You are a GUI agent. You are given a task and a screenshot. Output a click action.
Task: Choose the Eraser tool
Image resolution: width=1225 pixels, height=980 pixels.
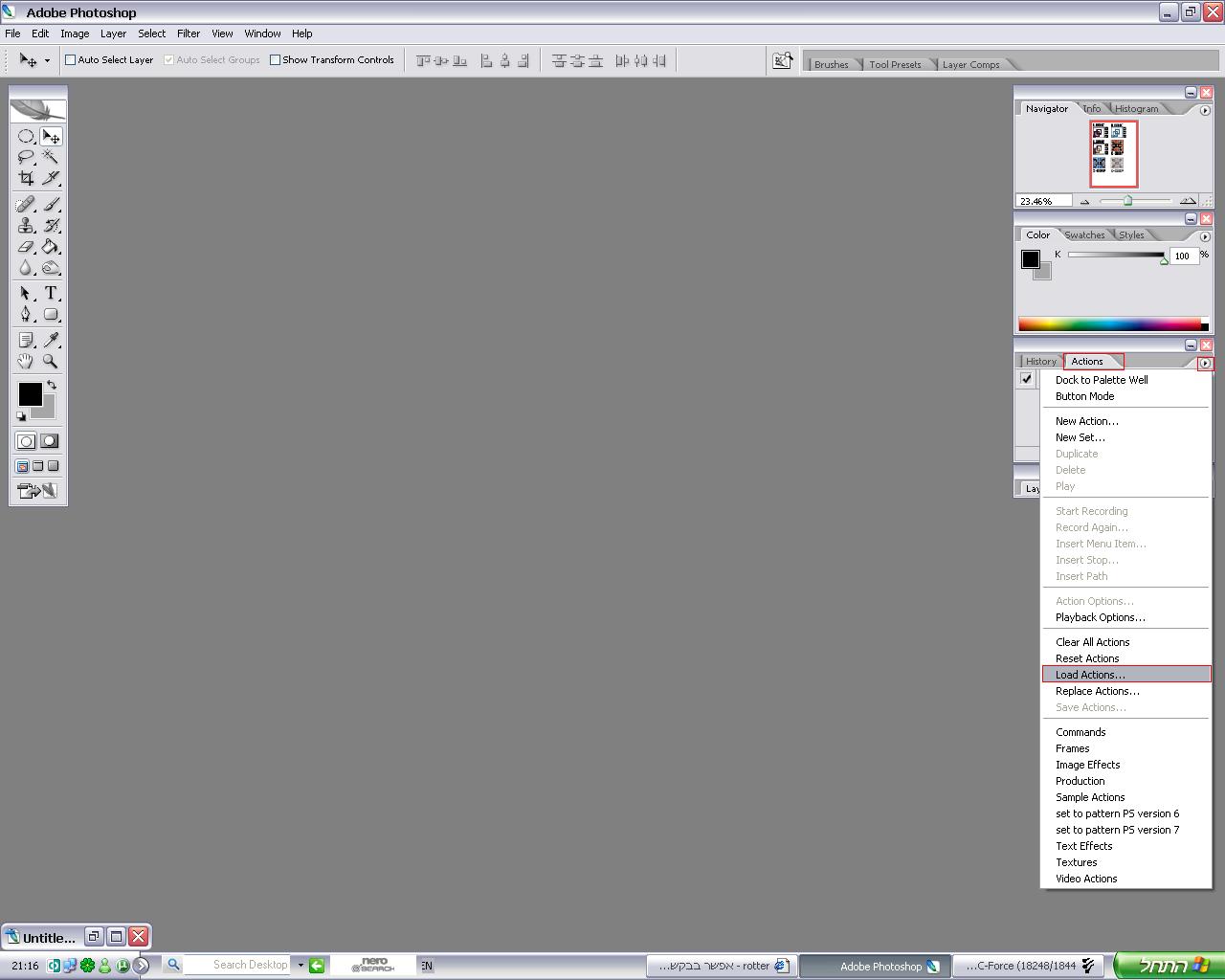pos(26,247)
